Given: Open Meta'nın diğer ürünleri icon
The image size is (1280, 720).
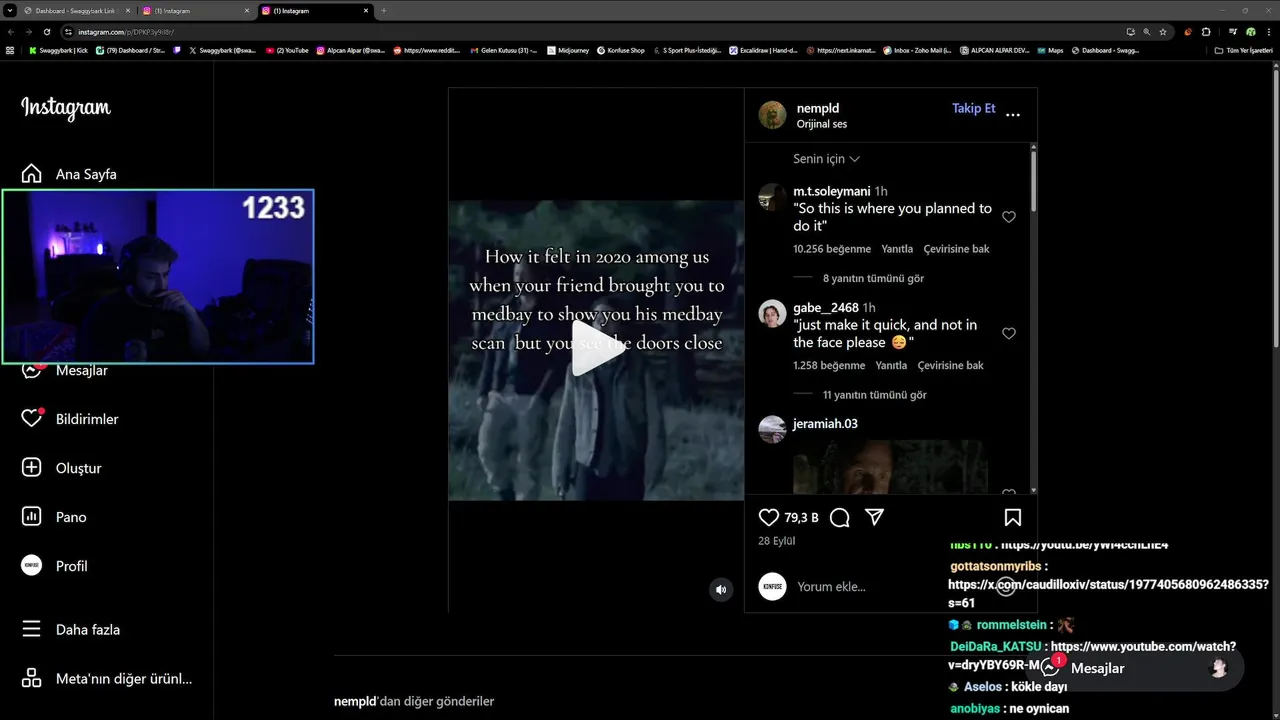Looking at the screenshot, I should 32,678.
